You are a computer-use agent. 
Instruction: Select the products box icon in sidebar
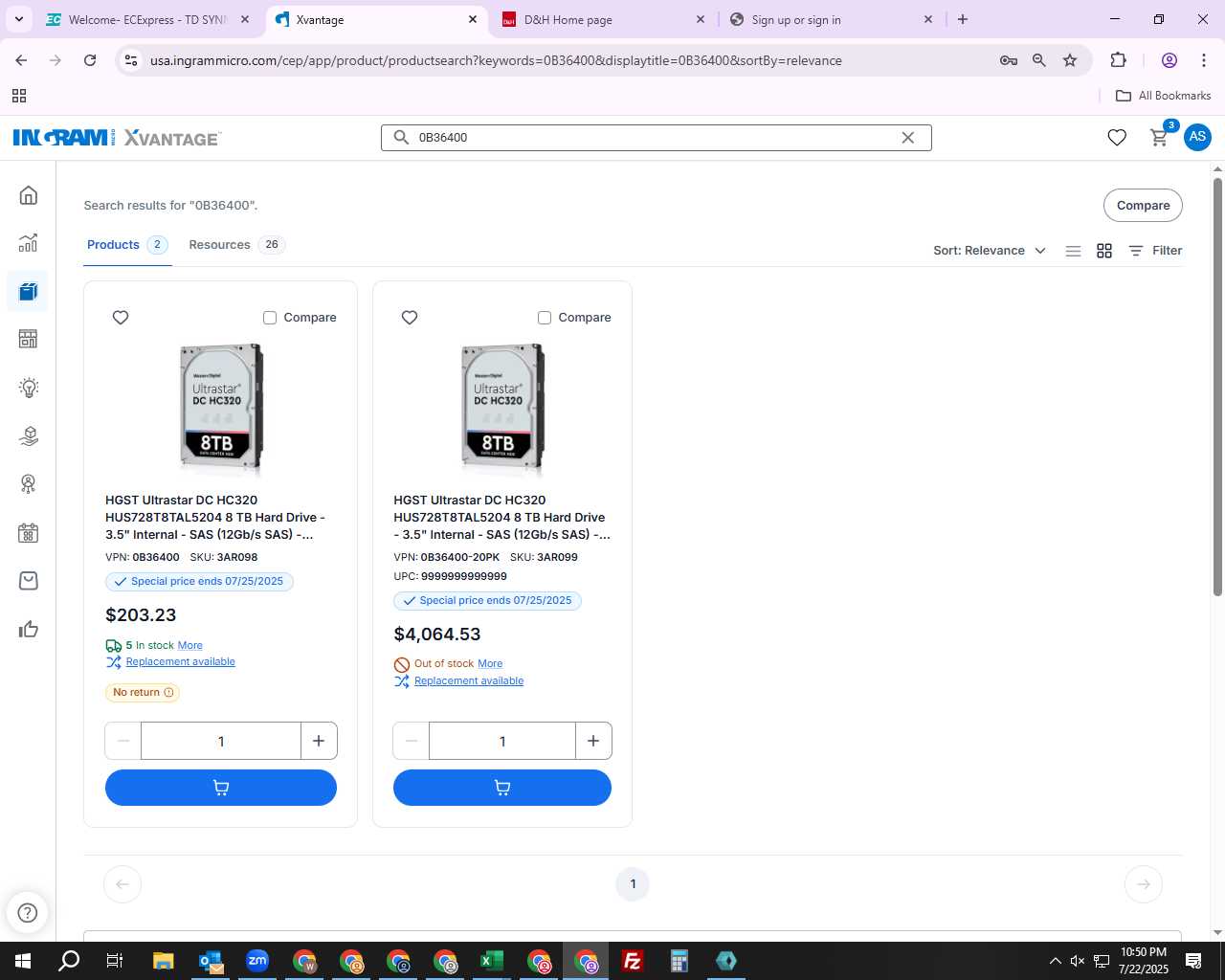[x=28, y=291]
